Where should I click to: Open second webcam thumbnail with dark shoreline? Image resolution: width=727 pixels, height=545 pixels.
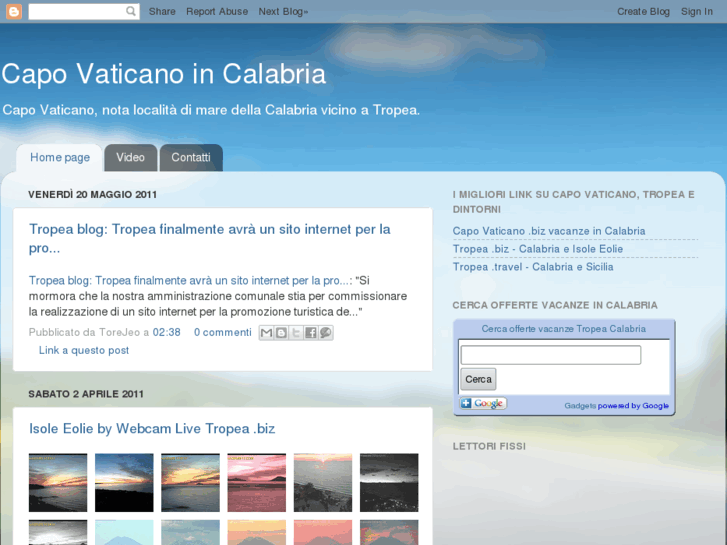point(124,483)
